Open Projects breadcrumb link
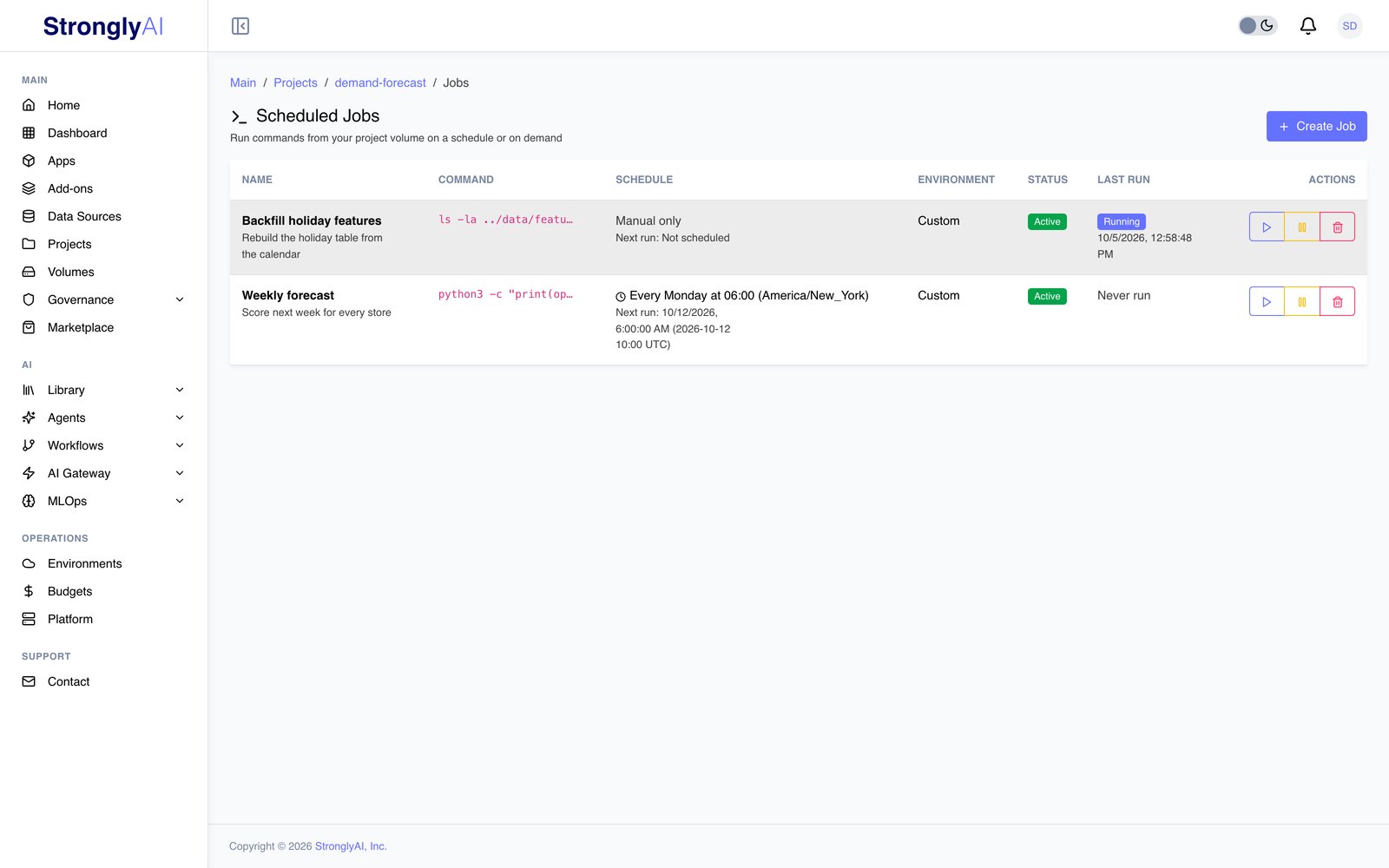Screen dimensions: 1389x868 pos(295,82)
